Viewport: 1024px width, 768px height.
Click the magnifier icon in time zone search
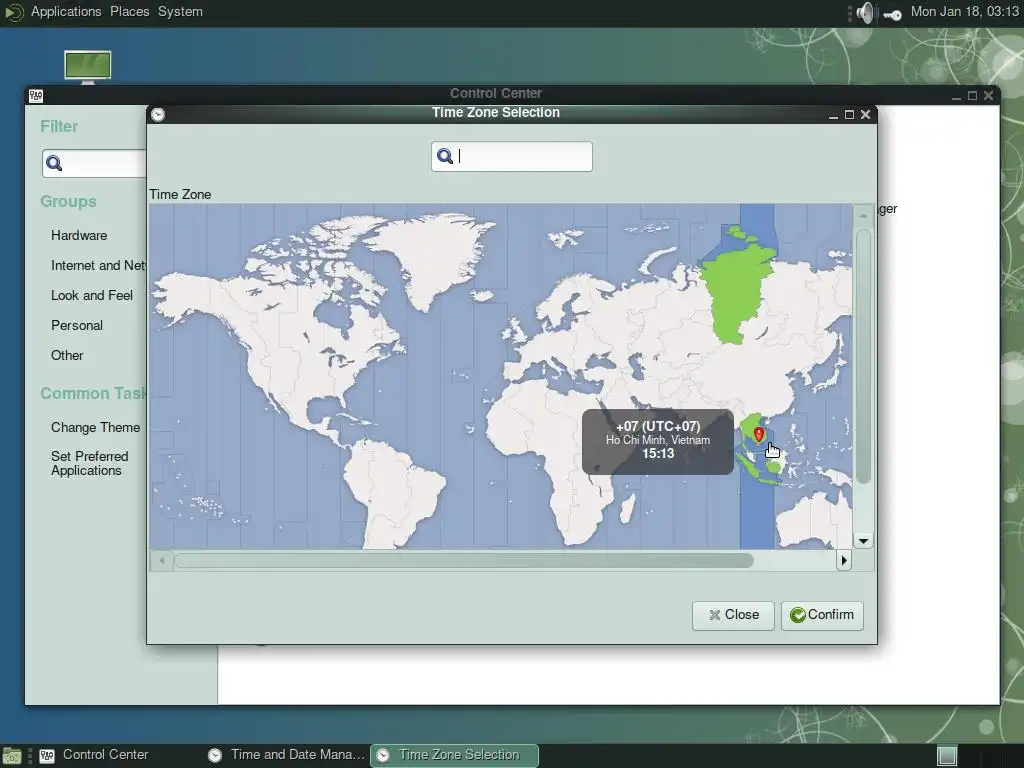[x=445, y=156]
